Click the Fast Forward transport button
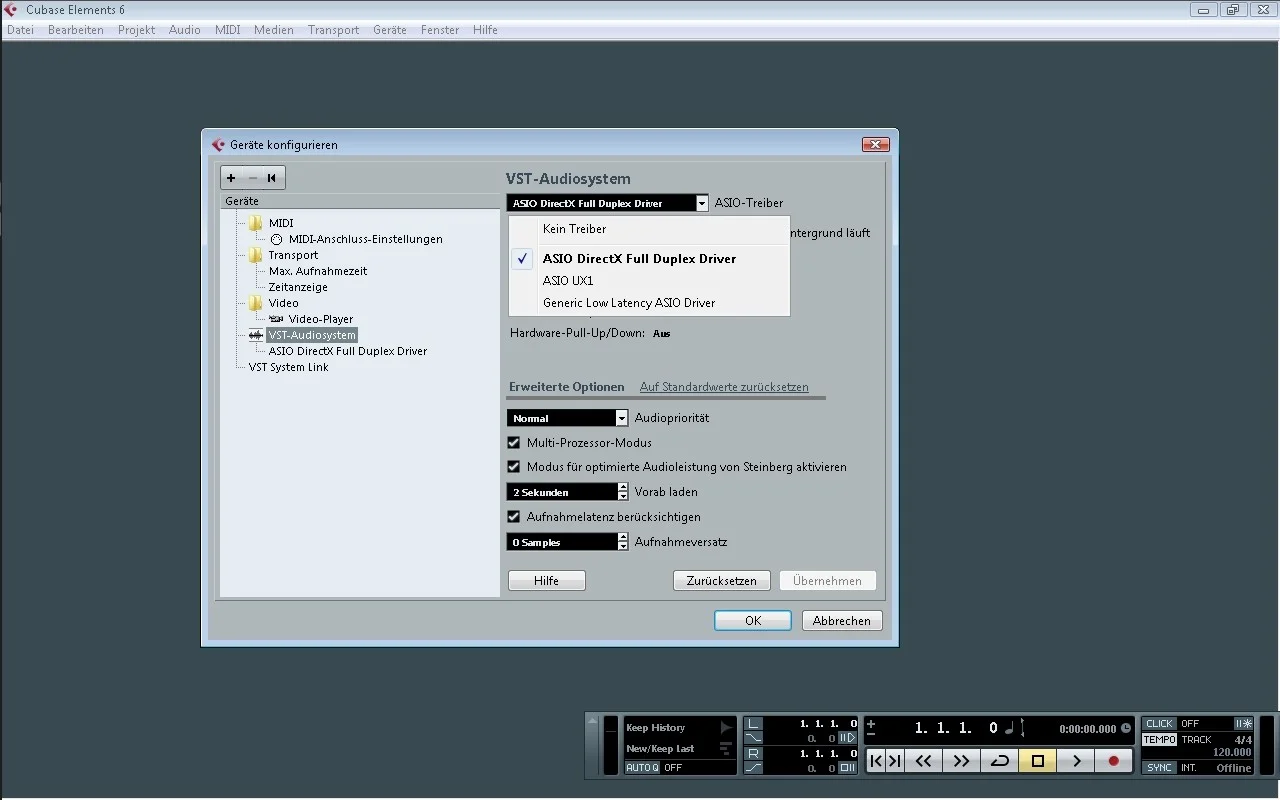The height and width of the screenshot is (800, 1280). [x=960, y=761]
